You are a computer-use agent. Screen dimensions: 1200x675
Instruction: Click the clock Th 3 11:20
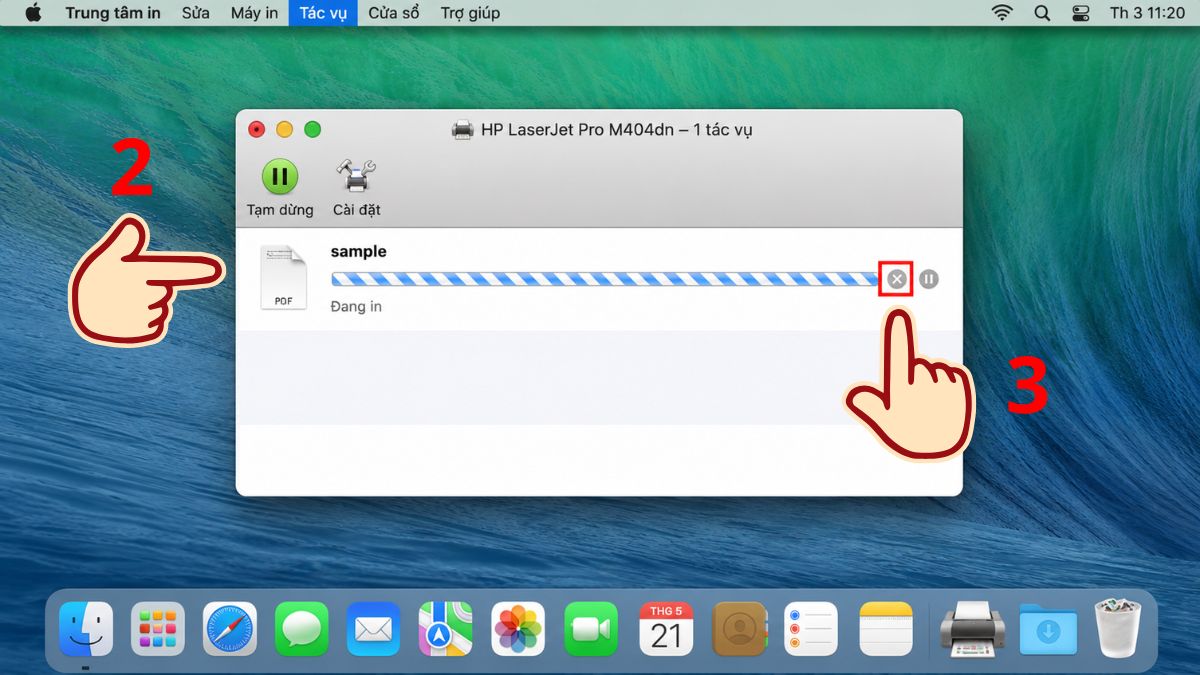click(1146, 13)
